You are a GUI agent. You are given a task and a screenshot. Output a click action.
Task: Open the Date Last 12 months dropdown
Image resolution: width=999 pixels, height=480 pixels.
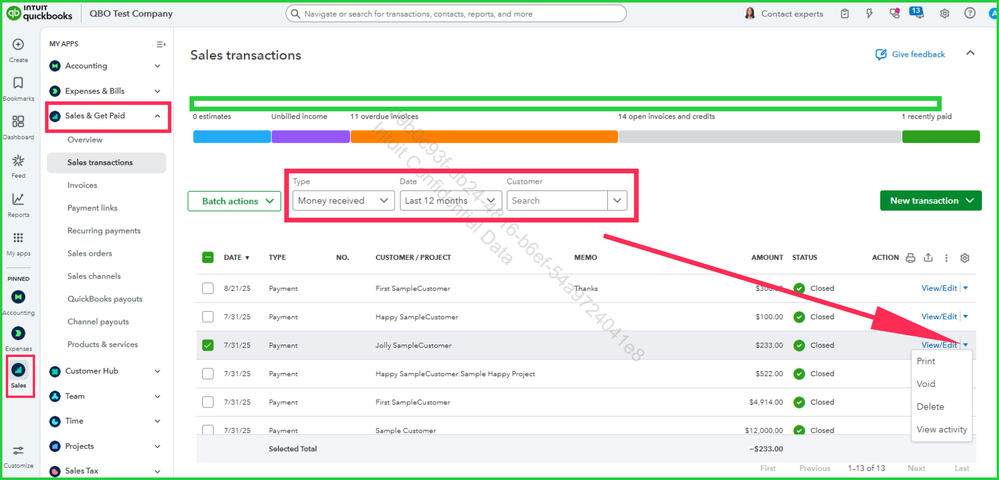pyautogui.click(x=449, y=200)
